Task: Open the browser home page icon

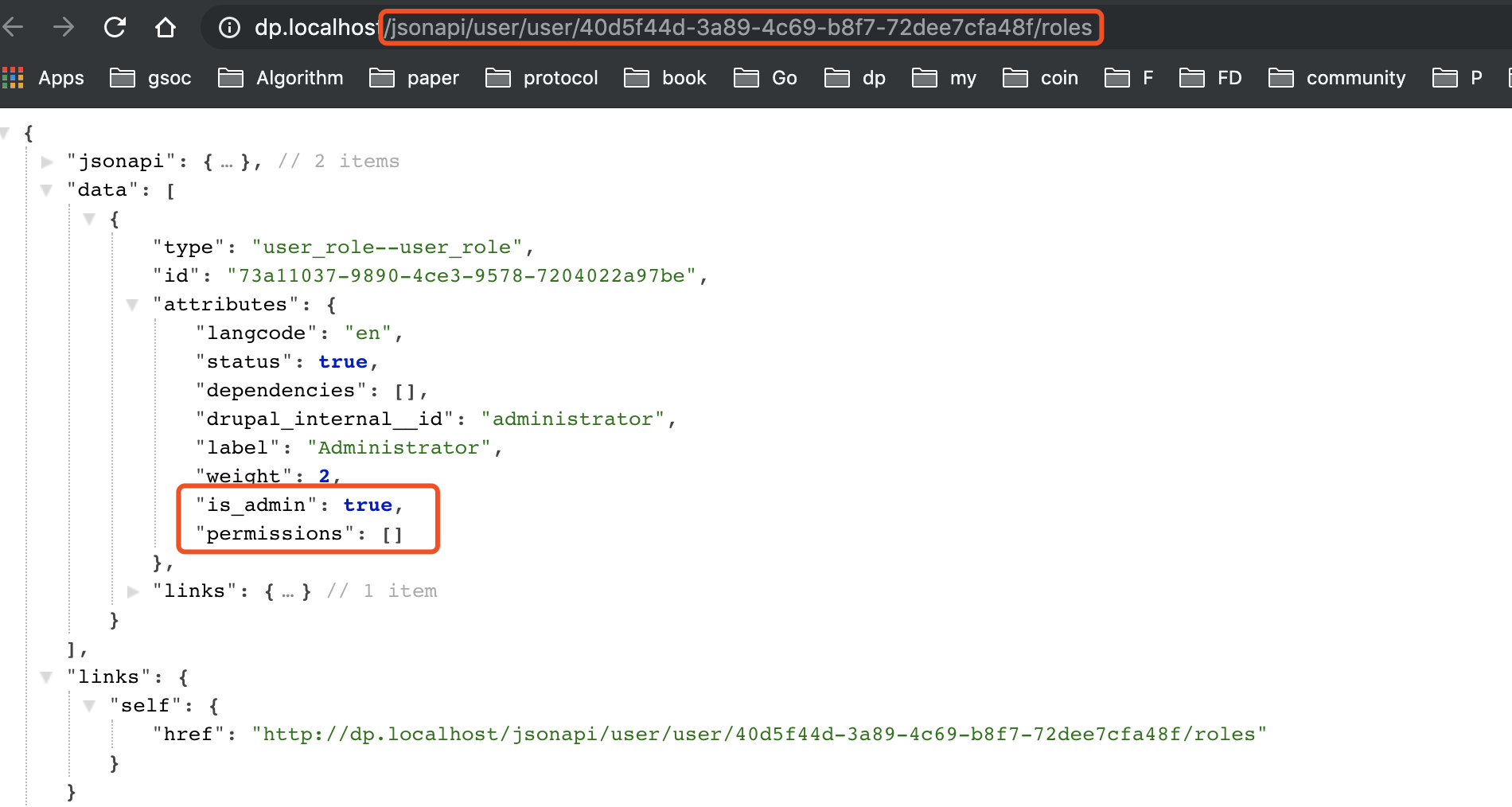Action: [166, 28]
